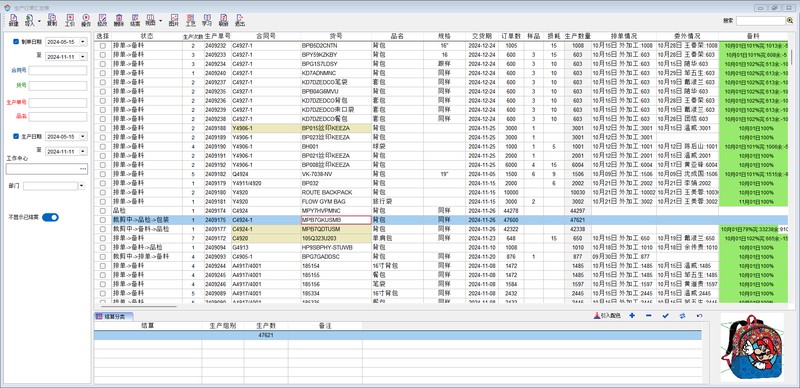Open the 生产日期 start date dropdown
The image size is (800, 388).
point(83,136)
